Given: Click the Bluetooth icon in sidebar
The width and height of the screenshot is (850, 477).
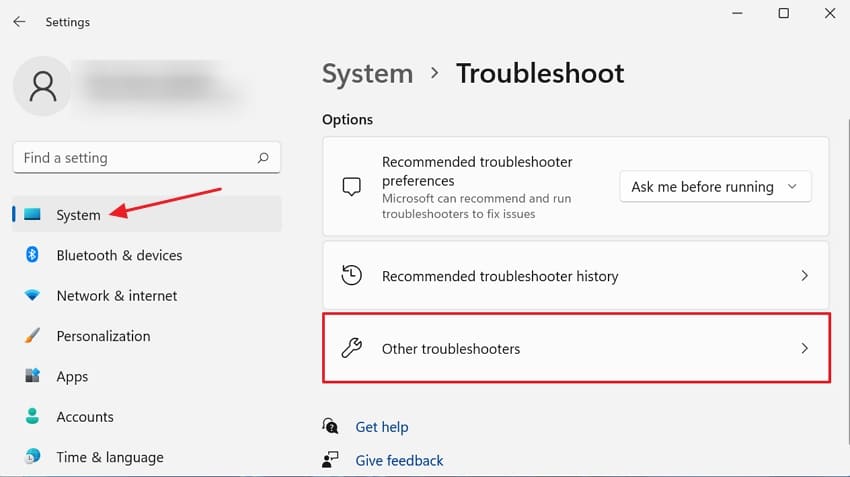Looking at the screenshot, I should [x=33, y=254].
